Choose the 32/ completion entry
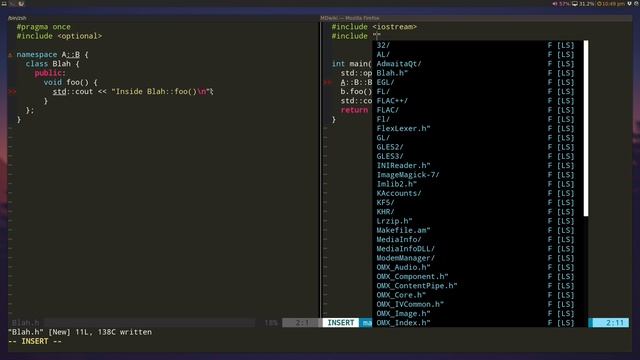 [x=478, y=45]
